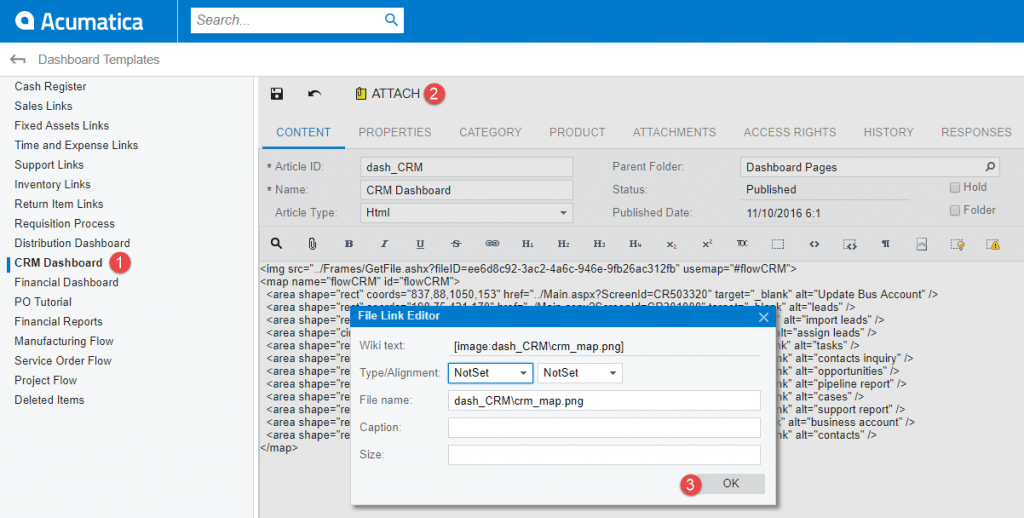Open Fixed Assets Links in the sidebar
The width and height of the screenshot is (1024, 518).
pyautogui.click(x=61, y=125)
